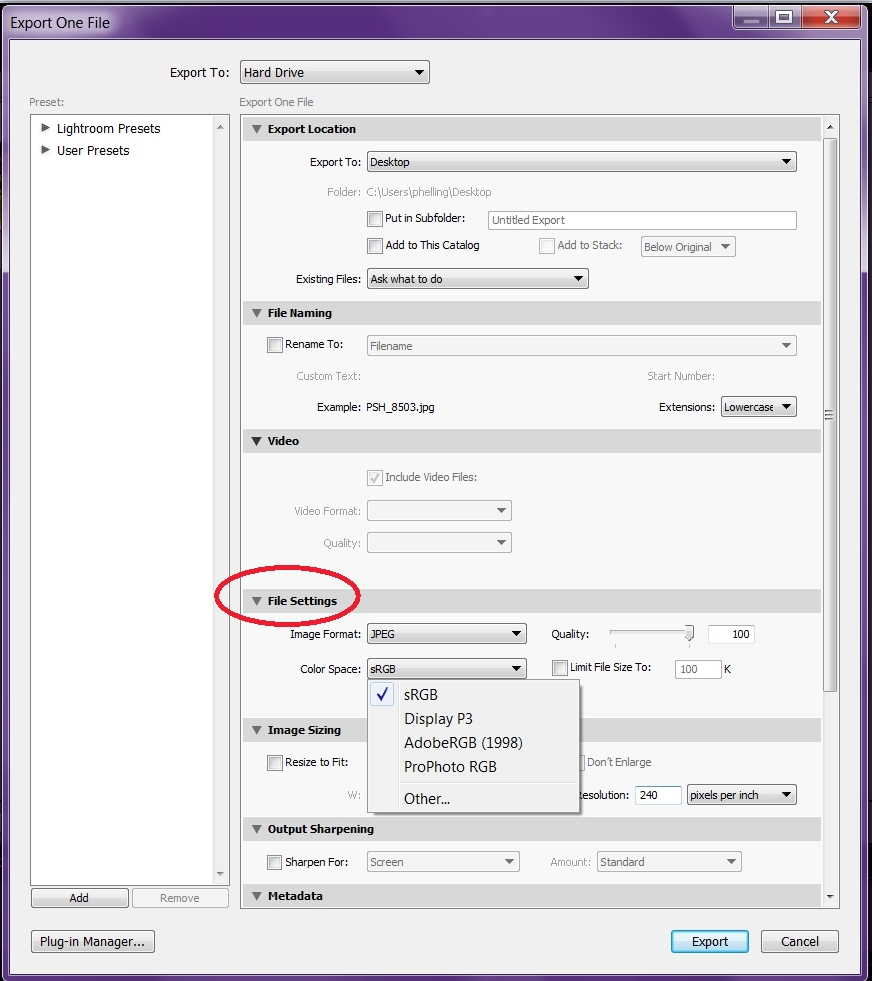Collapse the Metadata section triangle

click(x=256, y=896)
